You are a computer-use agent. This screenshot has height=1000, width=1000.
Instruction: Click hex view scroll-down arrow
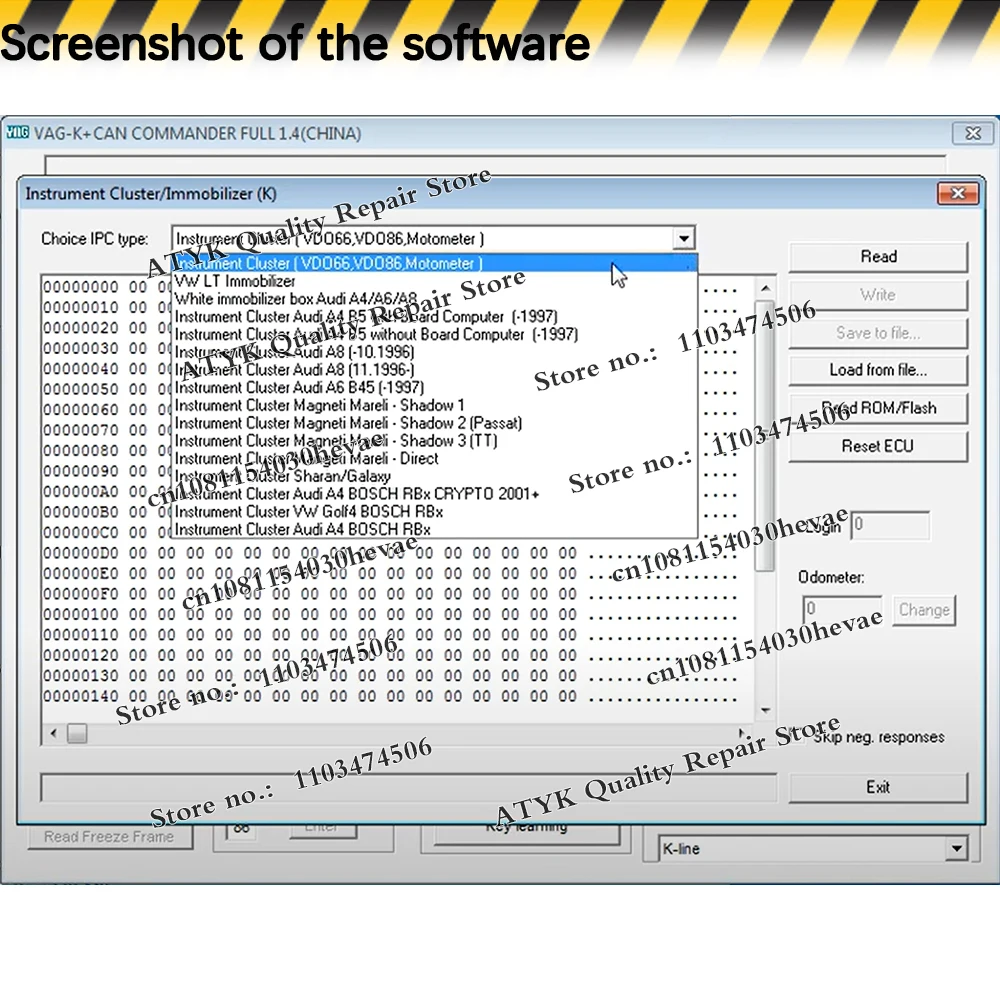(765, 710)
